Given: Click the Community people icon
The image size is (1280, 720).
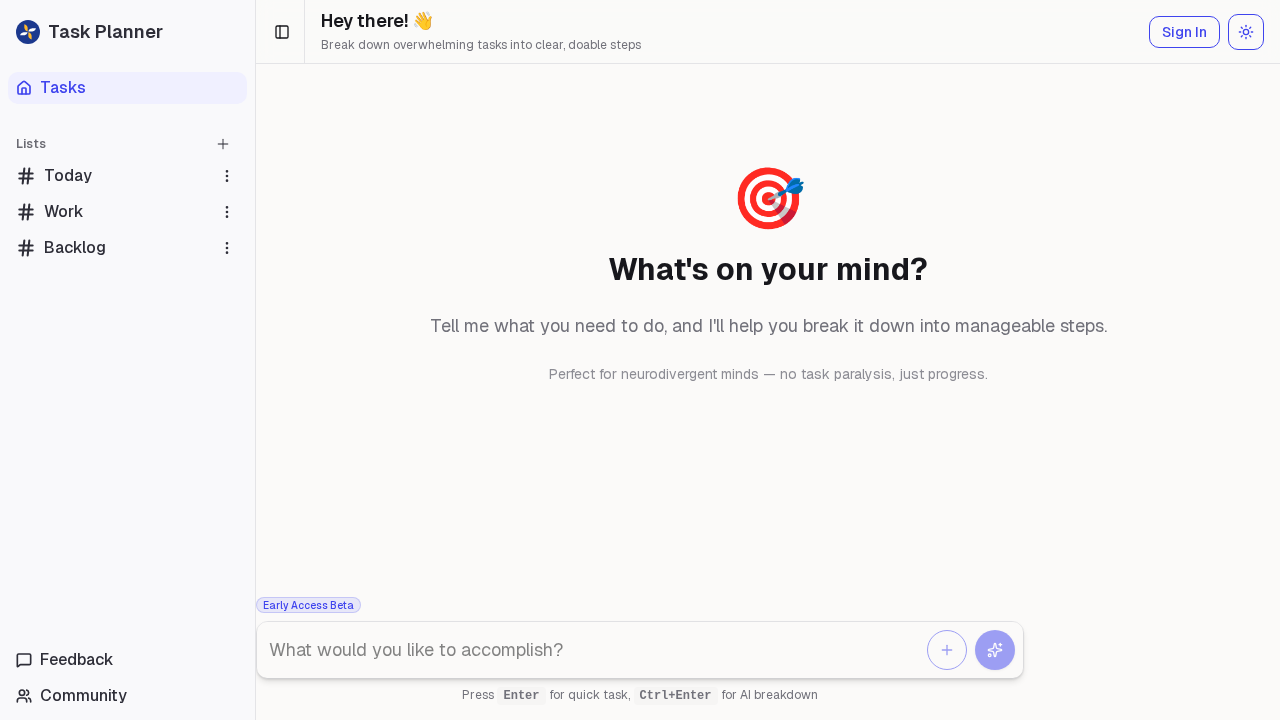Looking at the screenshot, I should point(23,695).
